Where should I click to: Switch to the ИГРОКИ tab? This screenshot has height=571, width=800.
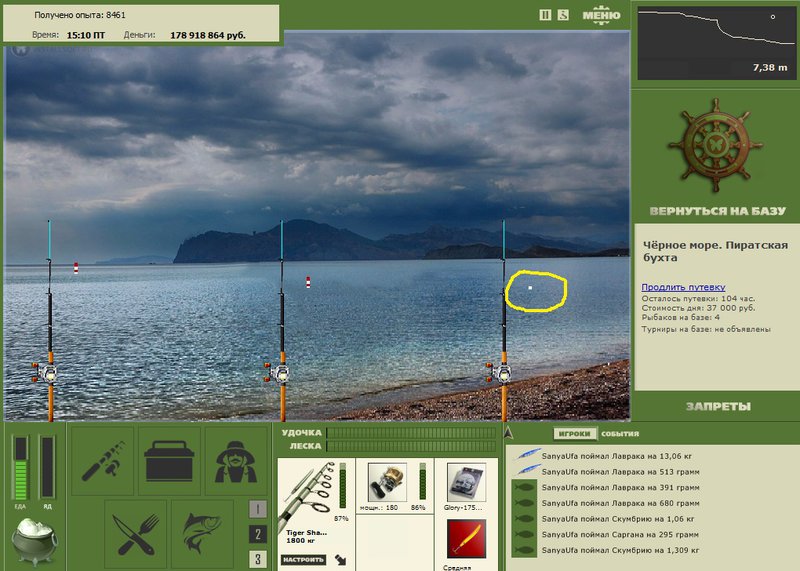(x=574, y=434)
